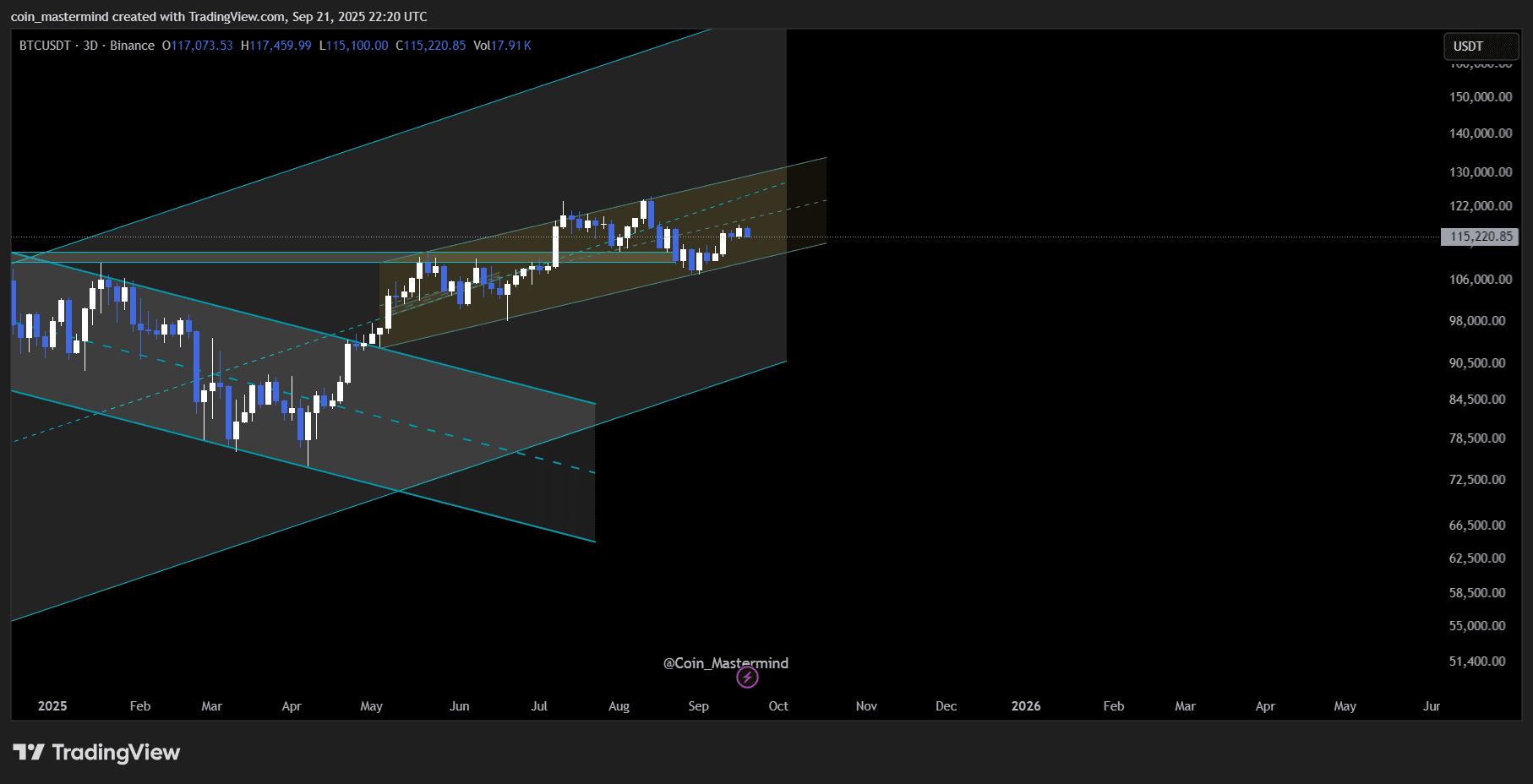Click the 55,000.00 price axis label
Viewport: 1533px width, 784px height.
tap(1477, 626)
